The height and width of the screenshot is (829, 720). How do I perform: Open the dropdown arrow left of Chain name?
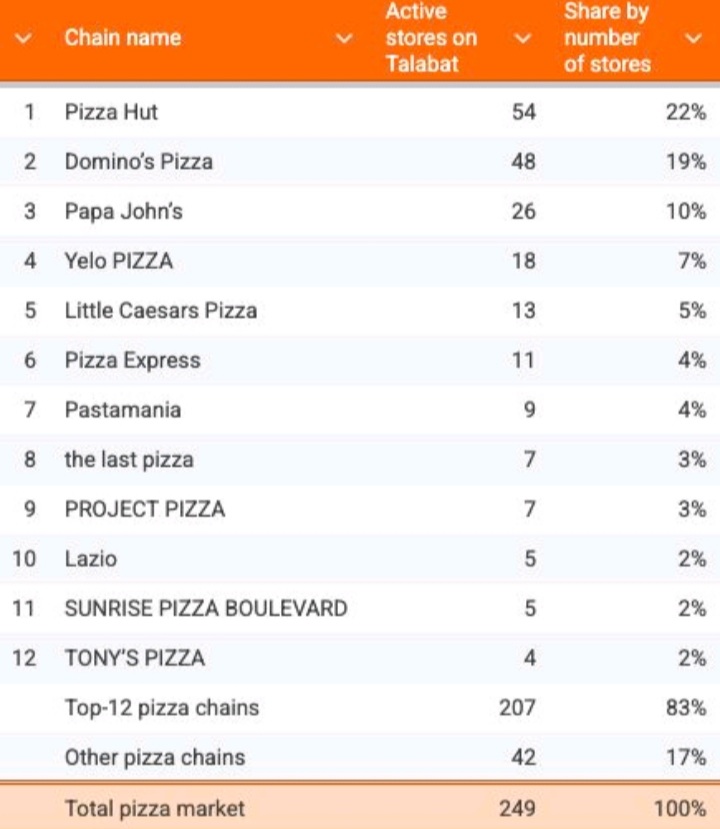(24, 38)
